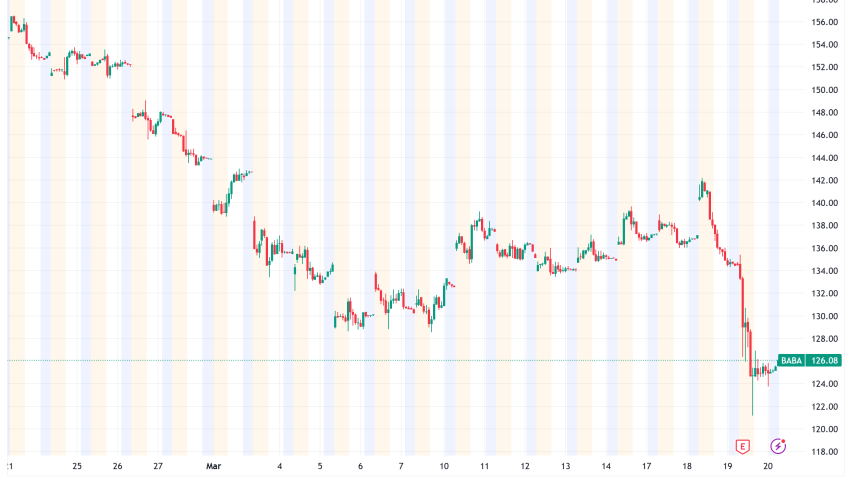Click the 118.00 price scale label
Viewport: 852px width, 485px height.
click(x=825, y=452)
